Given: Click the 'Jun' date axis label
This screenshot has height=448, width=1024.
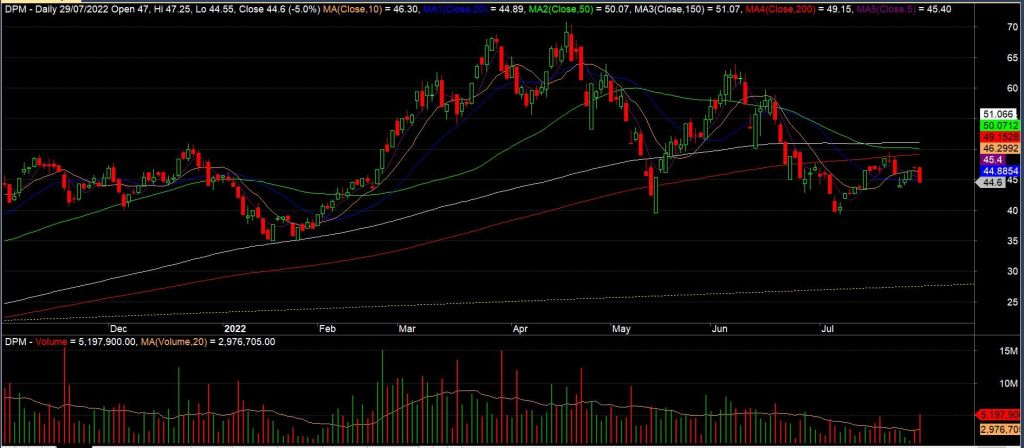Looking at the screenshot, I should 720,328.
